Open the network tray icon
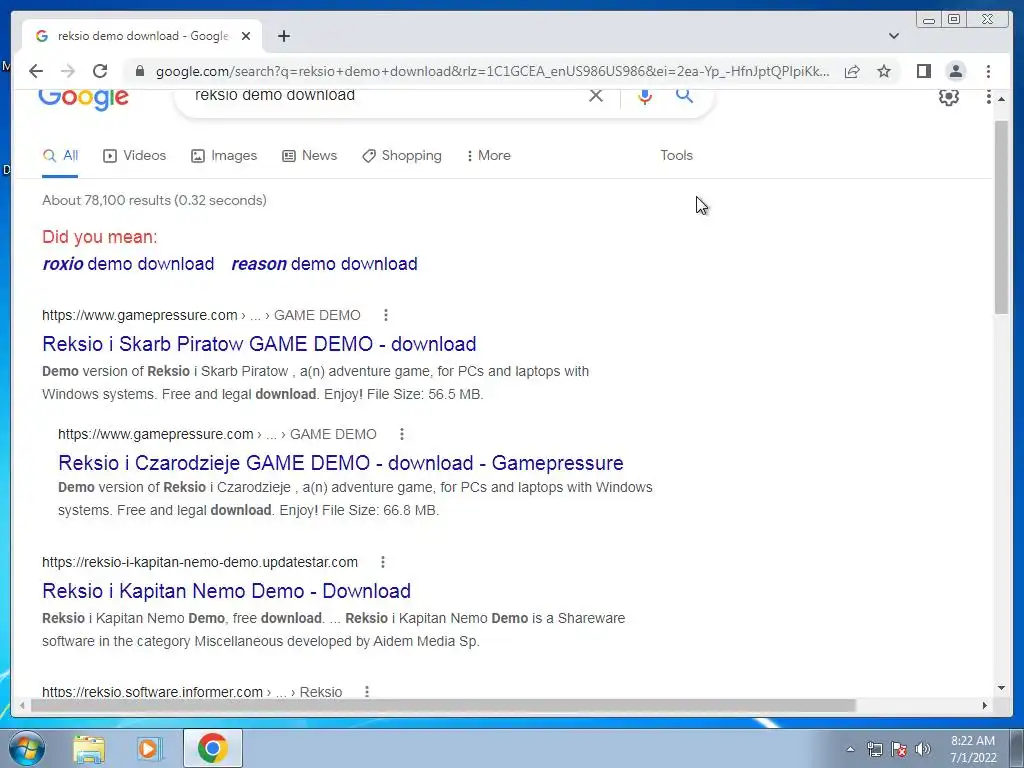Image resolution: width=1024 pixels, height=768 pixels. [874, 749]
